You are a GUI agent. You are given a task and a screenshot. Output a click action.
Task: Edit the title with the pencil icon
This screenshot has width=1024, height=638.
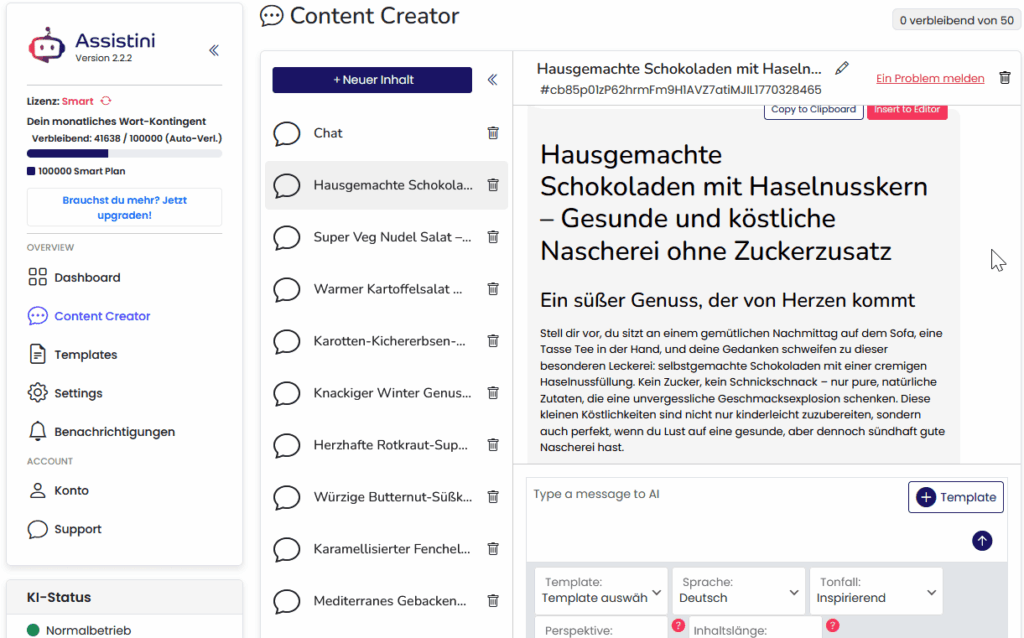842,67
